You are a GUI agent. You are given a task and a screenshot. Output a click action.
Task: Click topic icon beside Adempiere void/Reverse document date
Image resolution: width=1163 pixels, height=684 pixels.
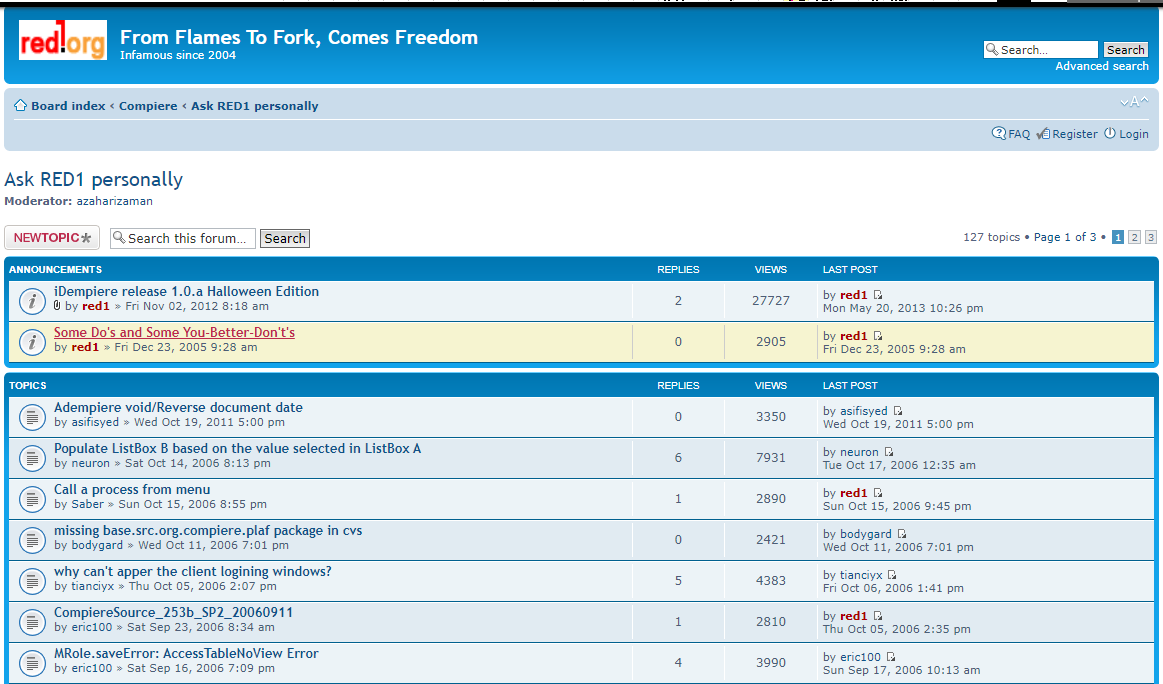tap(32, 417)
